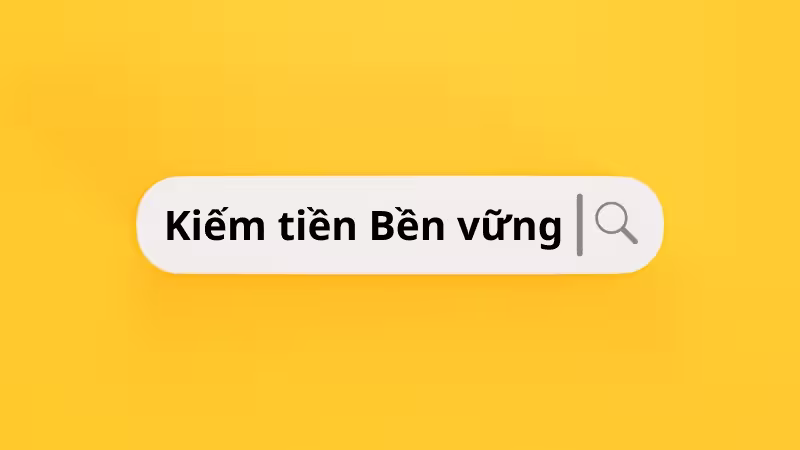Click the magnifying glass search icon
Image resolution: width=800 pixels, height=450 pixels.
(x=616, y=223)
